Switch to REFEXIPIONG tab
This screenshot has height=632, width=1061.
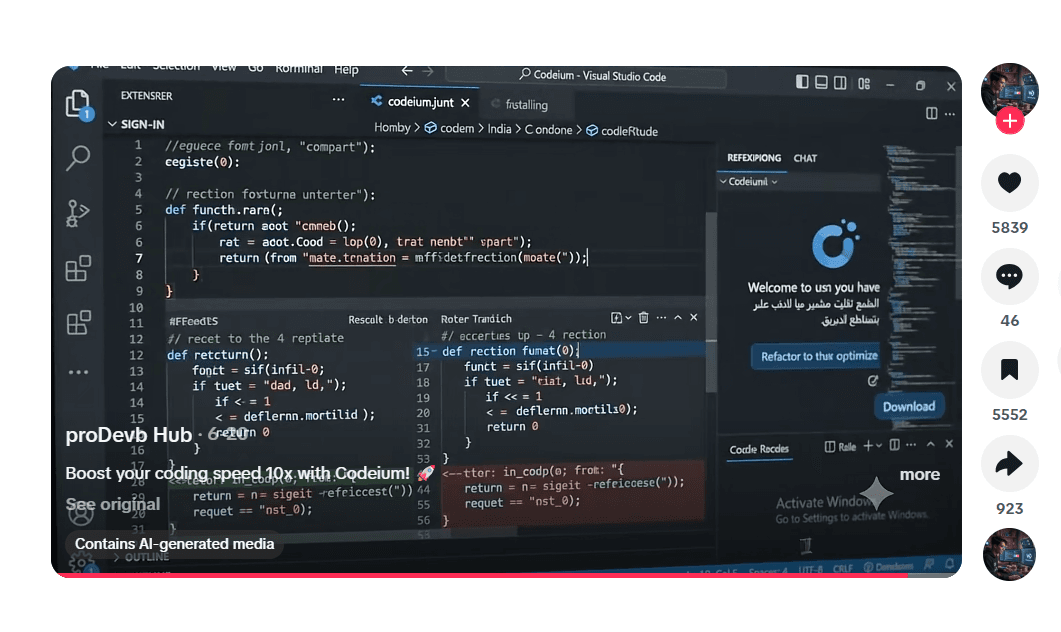tap(754, 158)
